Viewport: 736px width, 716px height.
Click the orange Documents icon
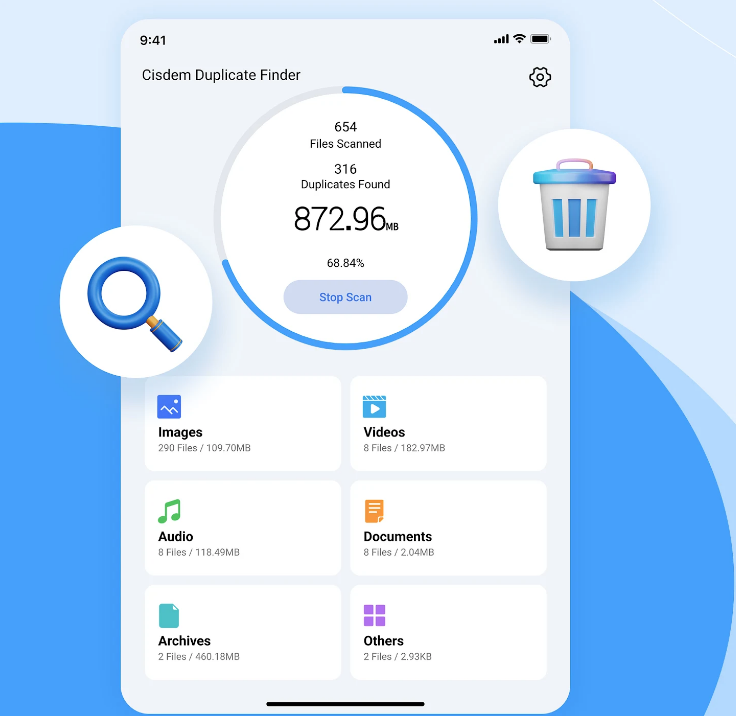pyautogui.click(x=374, y=511)
